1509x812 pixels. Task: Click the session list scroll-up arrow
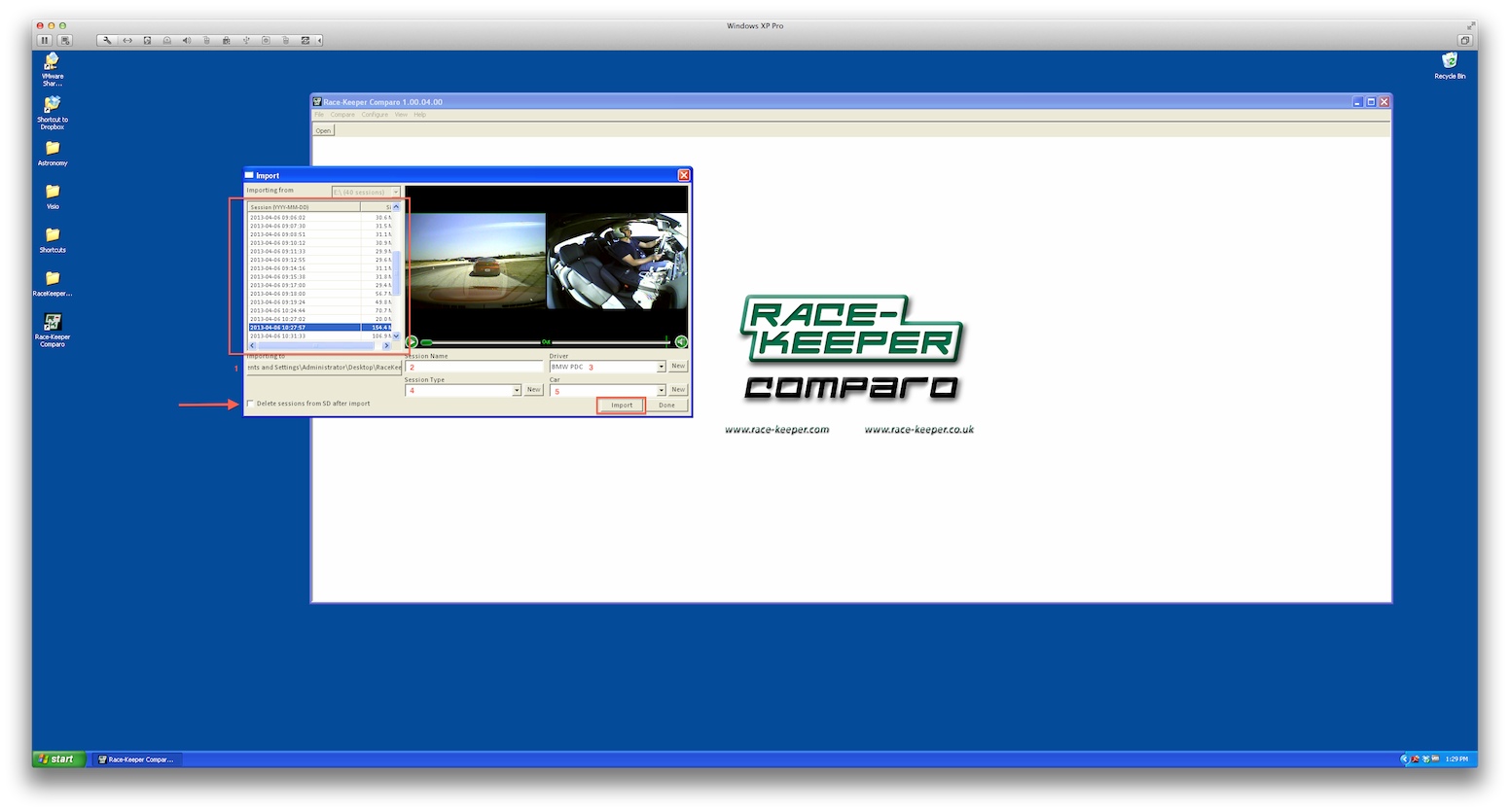click(396, 207)
